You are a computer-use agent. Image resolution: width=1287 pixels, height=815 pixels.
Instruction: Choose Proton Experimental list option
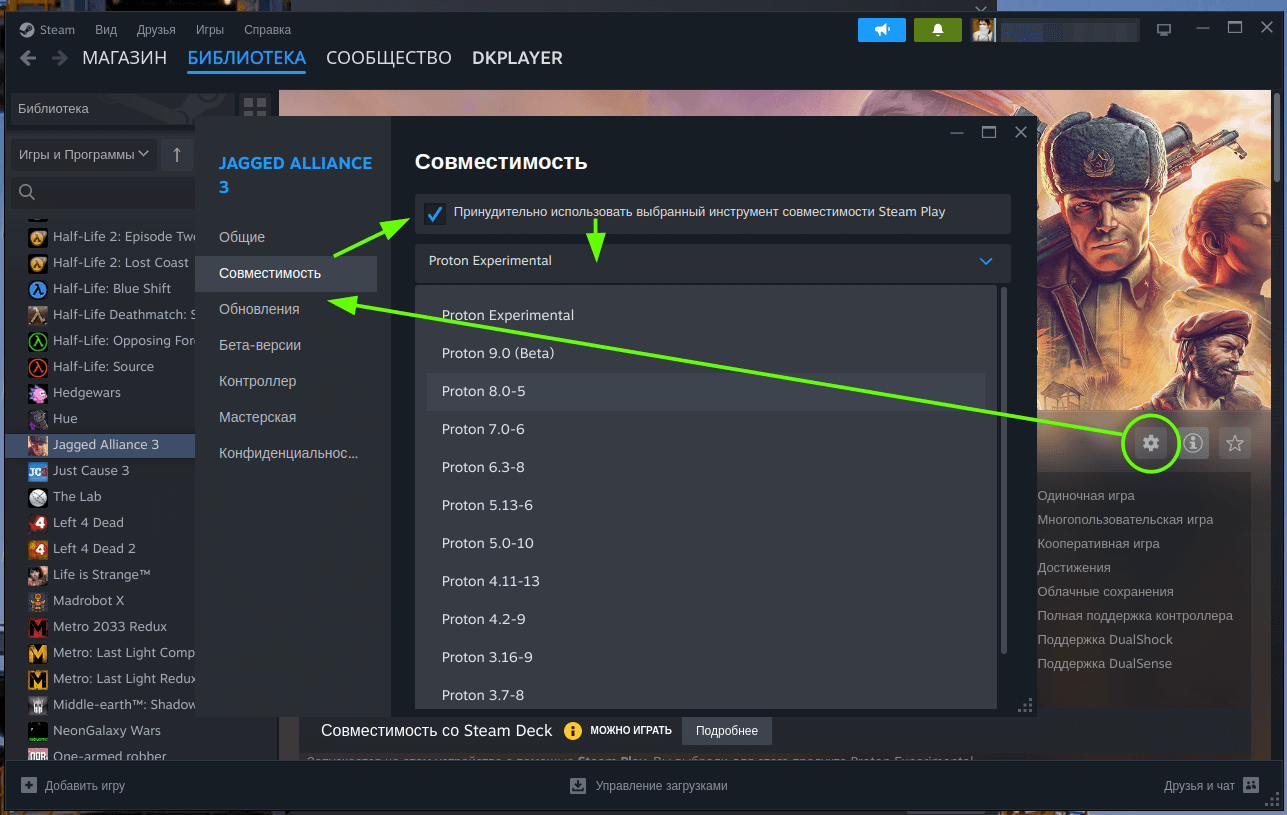[x=706, y=315]
